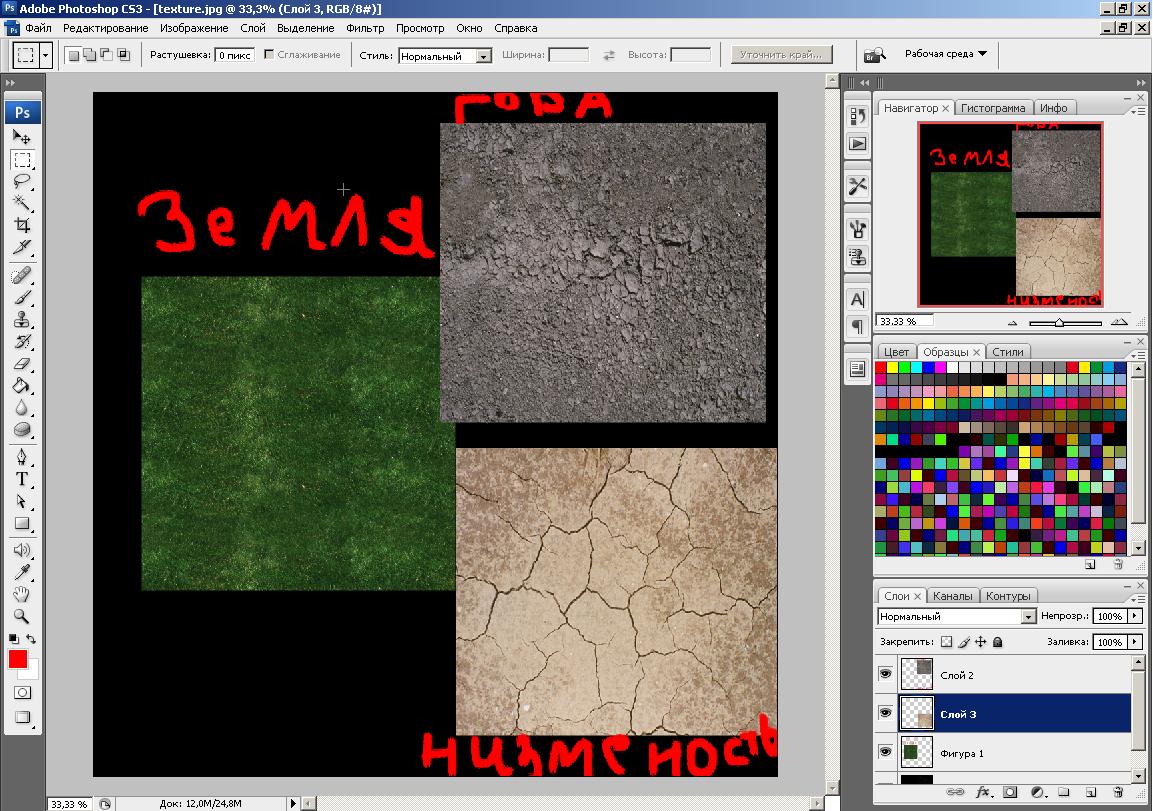Activate the Crop tool
1153x811 pixels.
pyautogui.click(x=22, y=226)
